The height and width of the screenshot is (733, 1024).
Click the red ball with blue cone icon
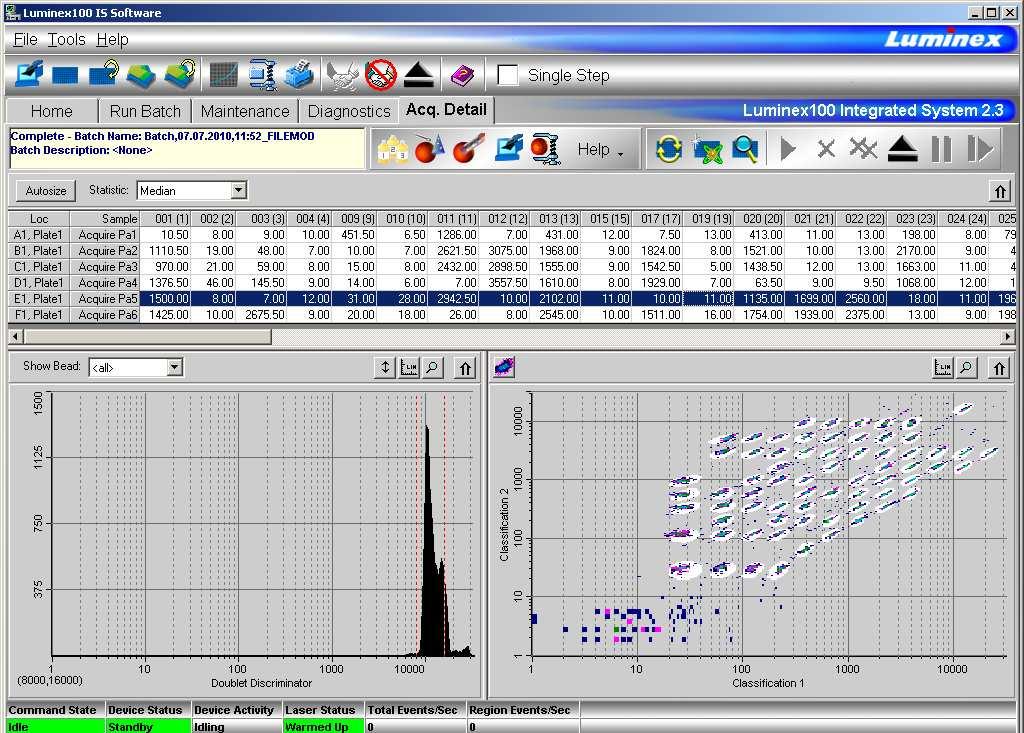tap(430, 150)
